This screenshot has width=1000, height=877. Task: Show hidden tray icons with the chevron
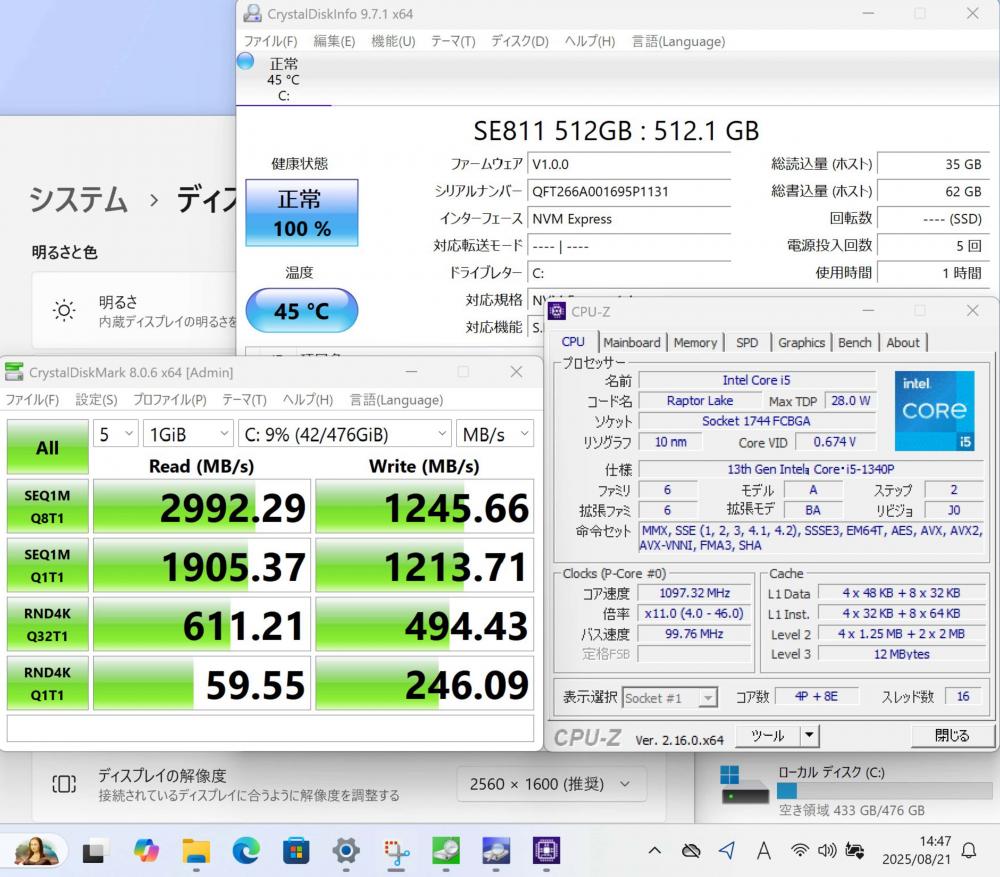pyautogui.click(x=654, y=850)
